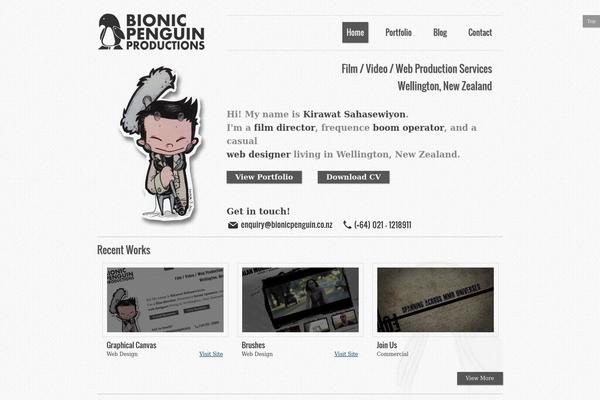Viewport: 600px width, 400px height.
Task: Click the phone handset icon
Action: coord(347,225)
